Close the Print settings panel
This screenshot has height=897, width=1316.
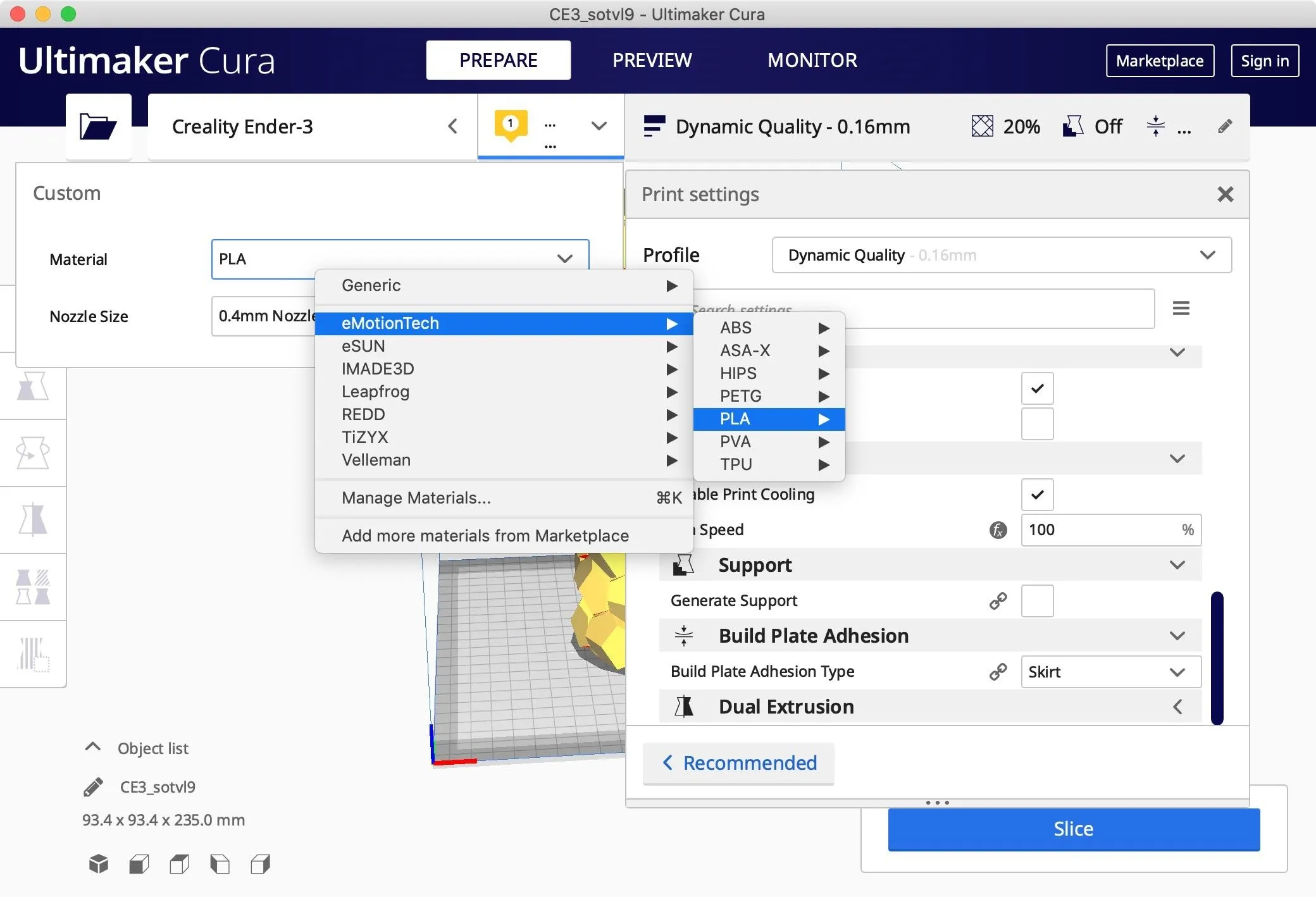coord(1226,195)
